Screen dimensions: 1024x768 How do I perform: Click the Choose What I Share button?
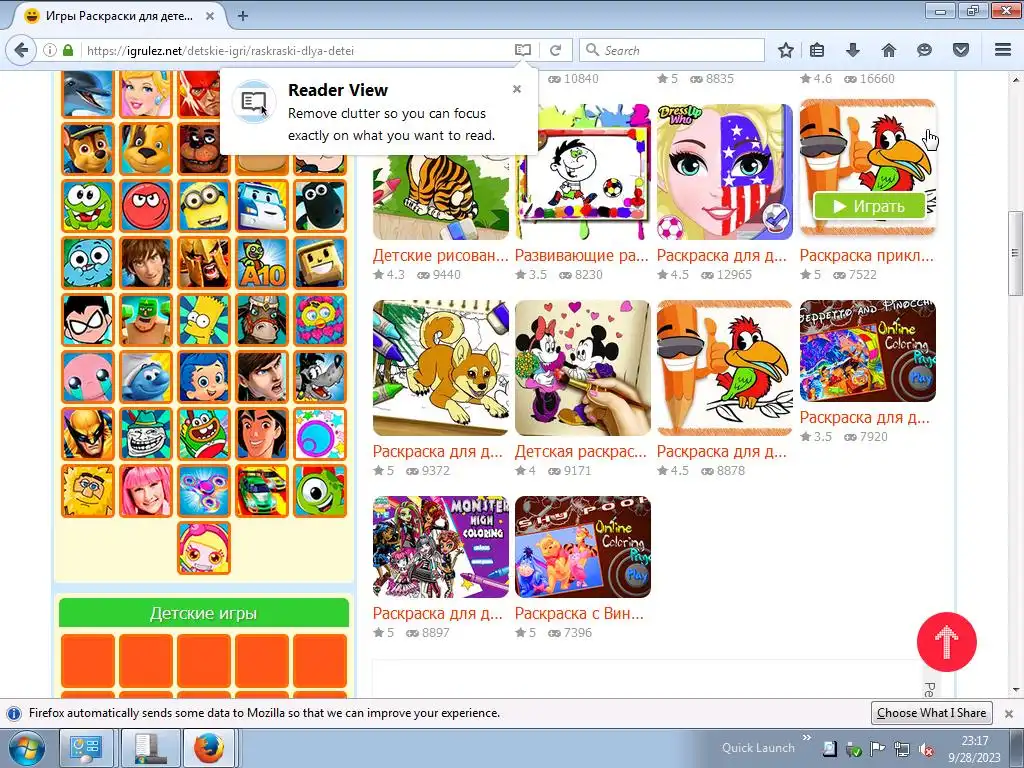[x=931, y=712]
